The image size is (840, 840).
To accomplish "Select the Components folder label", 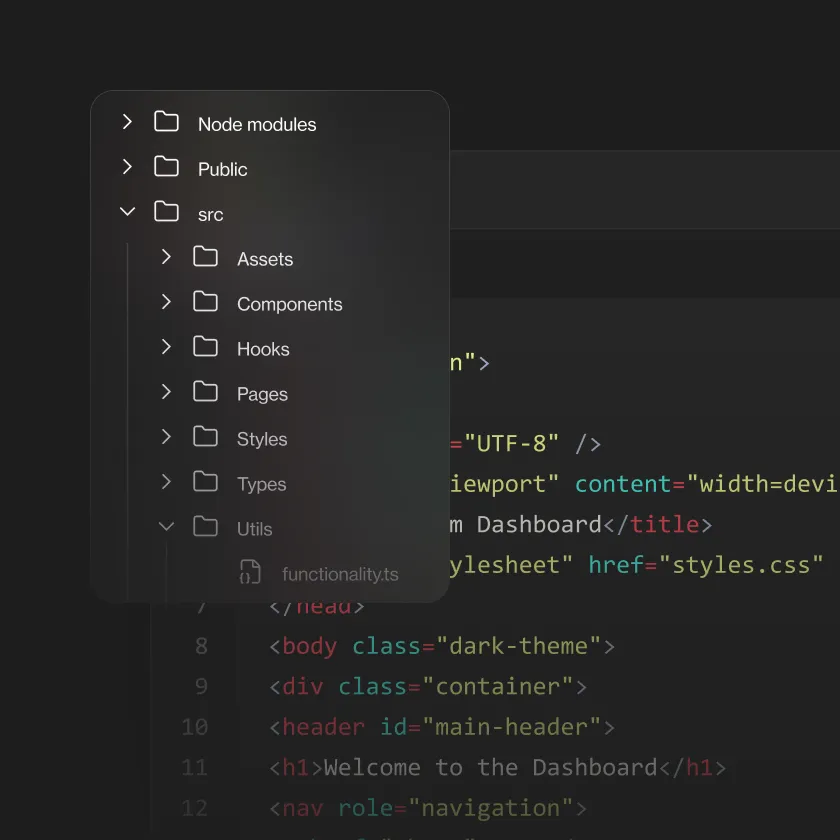I will point(290,304).
